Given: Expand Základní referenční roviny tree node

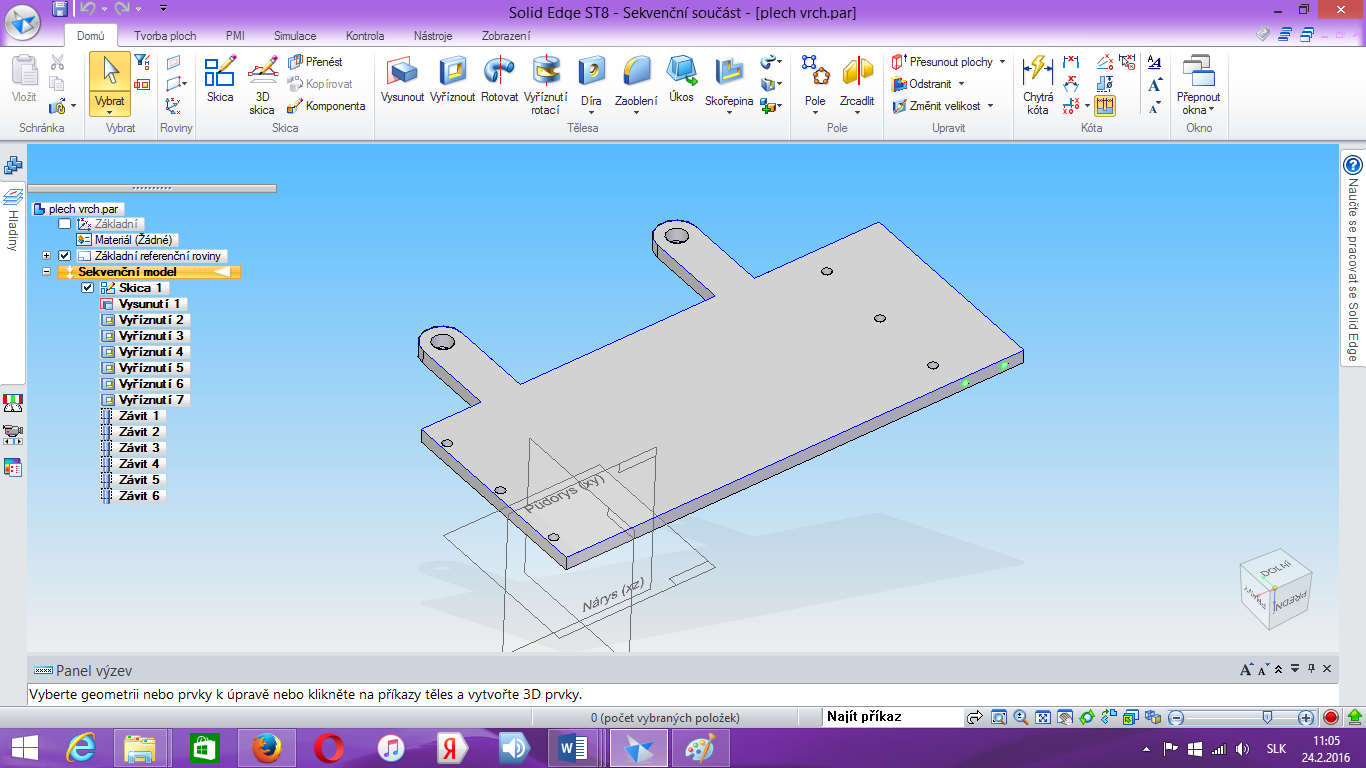Looking at the screenshot, I should 46,256.
